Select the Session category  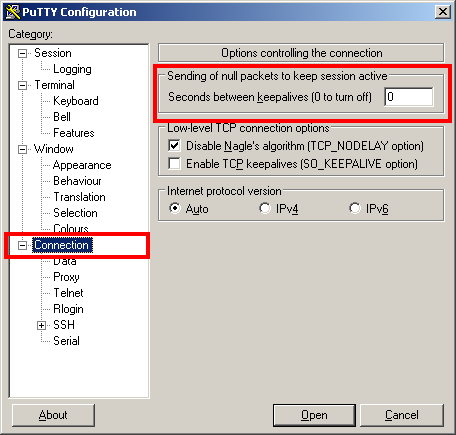click(x=53, y=53)
